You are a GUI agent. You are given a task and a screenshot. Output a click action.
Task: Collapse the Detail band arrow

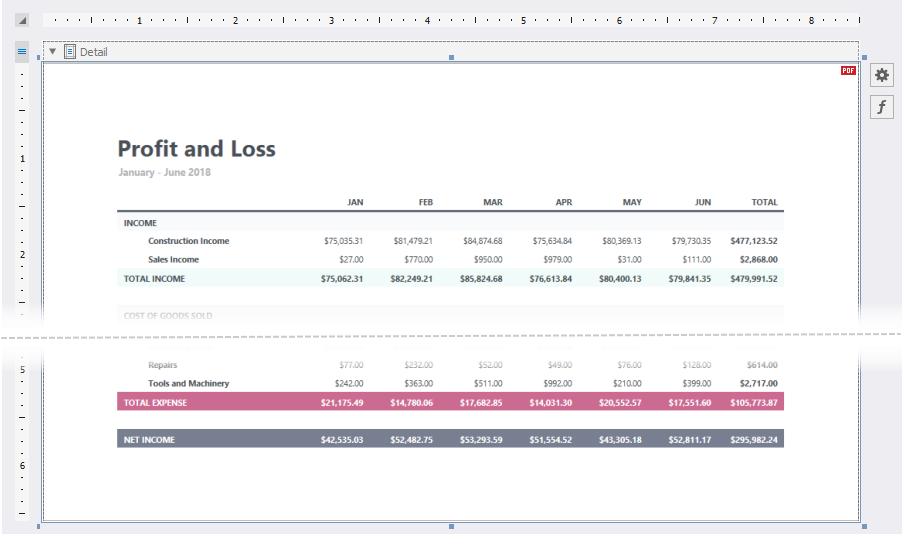52,51
